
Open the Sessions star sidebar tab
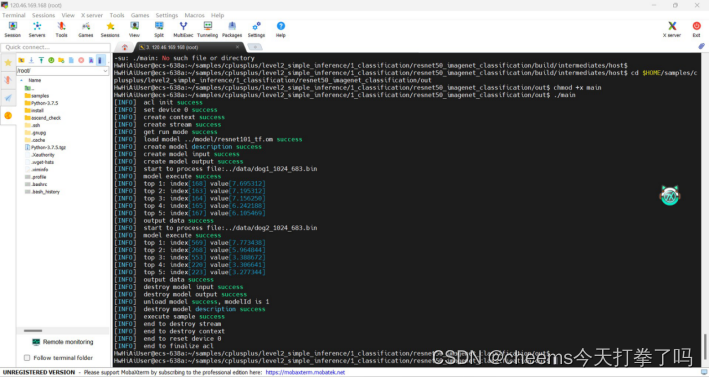[x=8, y=62]
